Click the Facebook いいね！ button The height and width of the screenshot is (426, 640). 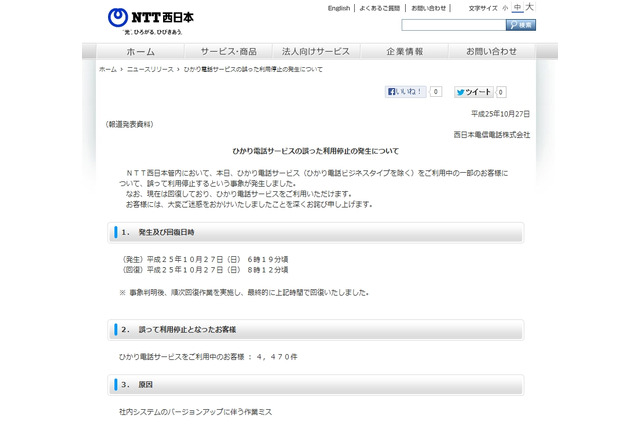click(406, 92)
